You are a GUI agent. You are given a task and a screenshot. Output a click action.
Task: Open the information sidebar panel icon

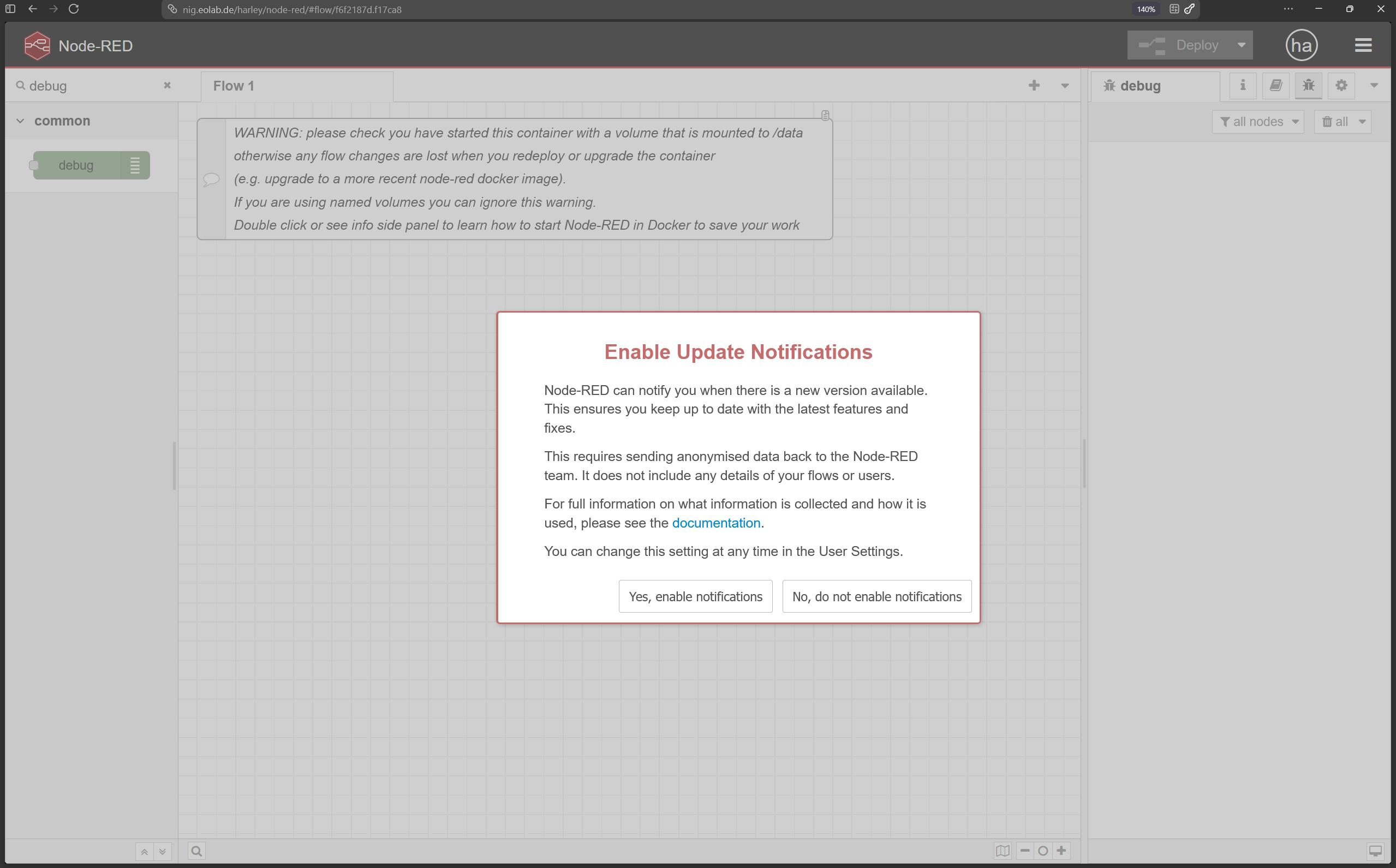pos(1243,86)
